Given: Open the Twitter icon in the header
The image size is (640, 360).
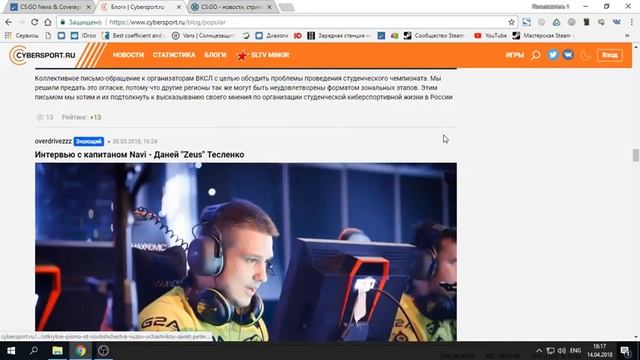Looking at the screenshot, I should pos(553,55).
